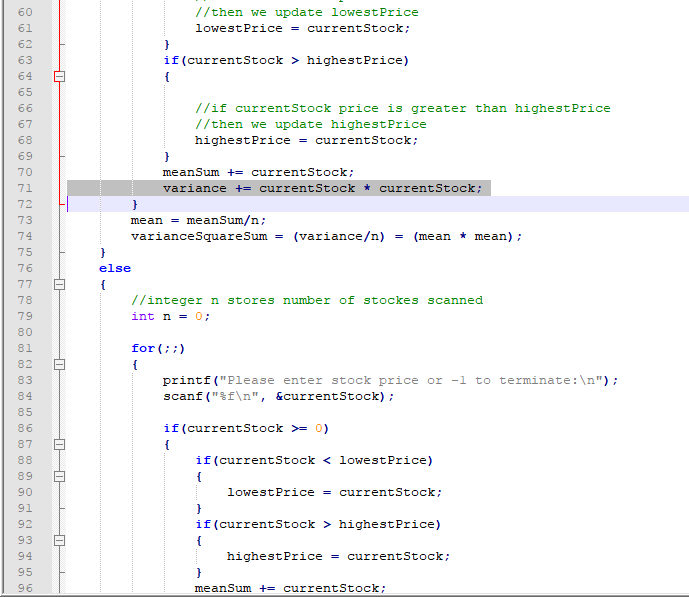689x597 pixels.
Task: Collapse the code fold at line 64
Action: click(59, 76)
